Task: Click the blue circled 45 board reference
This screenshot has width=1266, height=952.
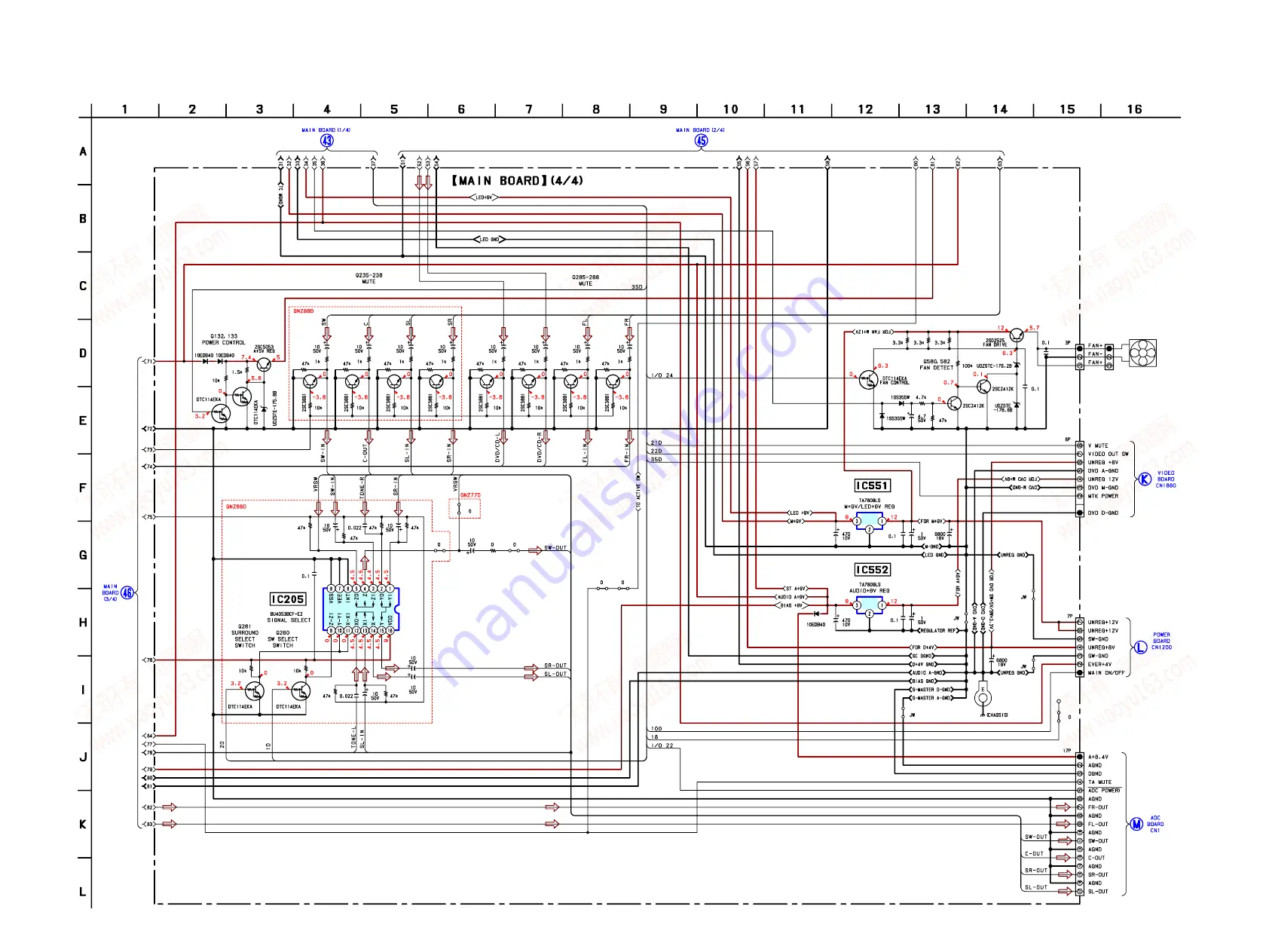Action: (702, 140)
